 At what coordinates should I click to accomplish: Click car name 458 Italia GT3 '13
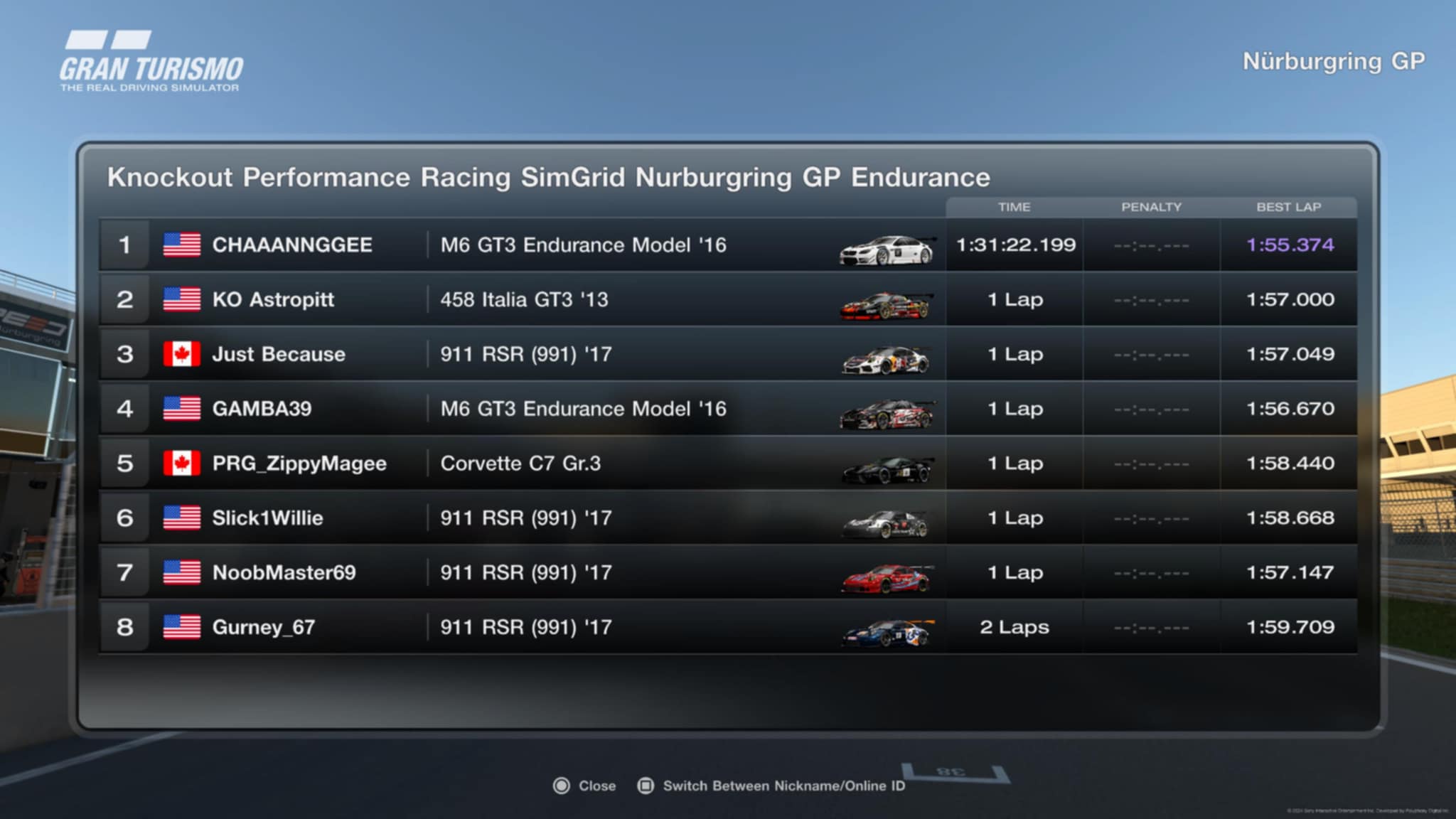pyautogui.click(x=524, y=299)
